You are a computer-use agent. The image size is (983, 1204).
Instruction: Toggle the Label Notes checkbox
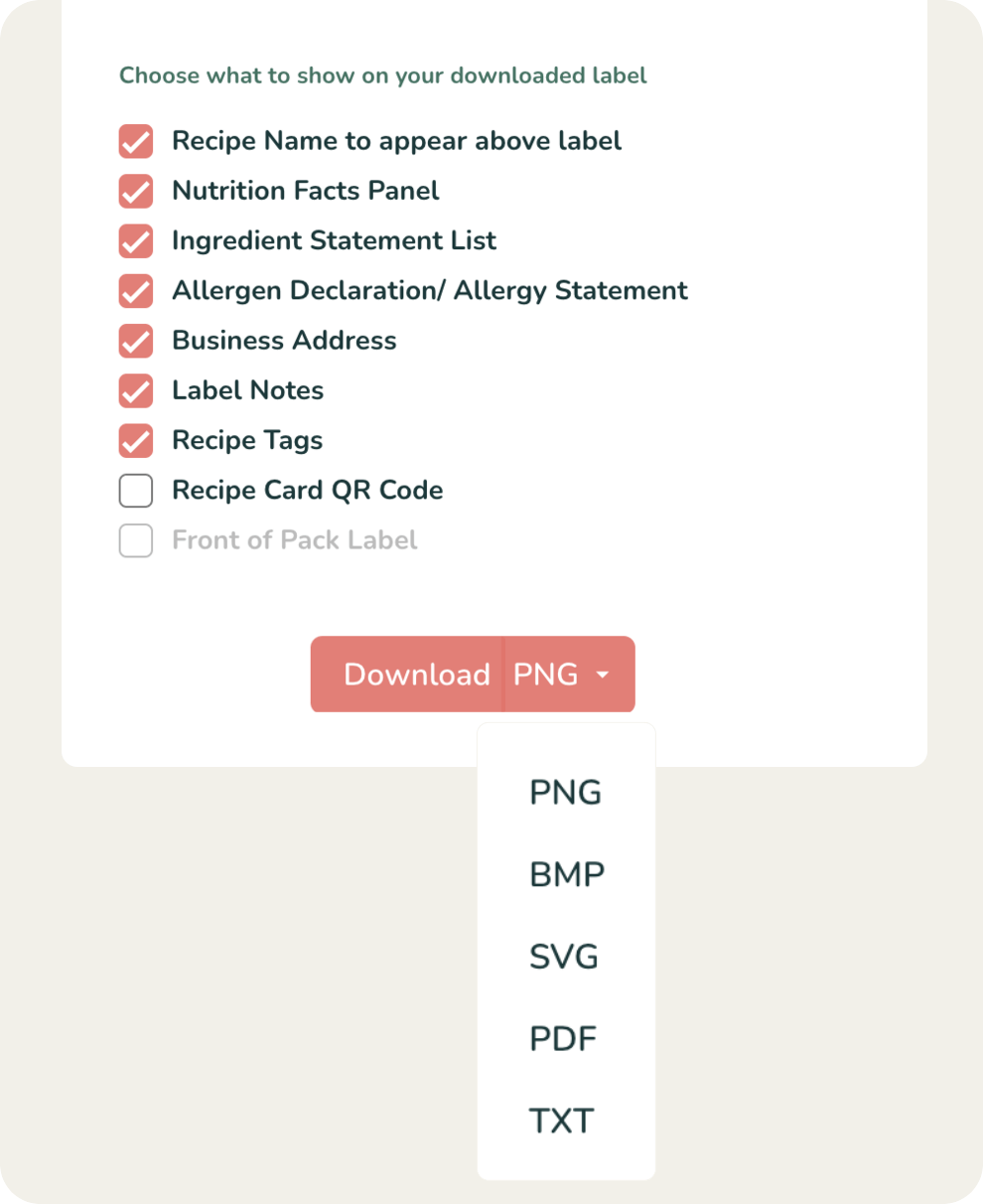(x=136, y=390)
